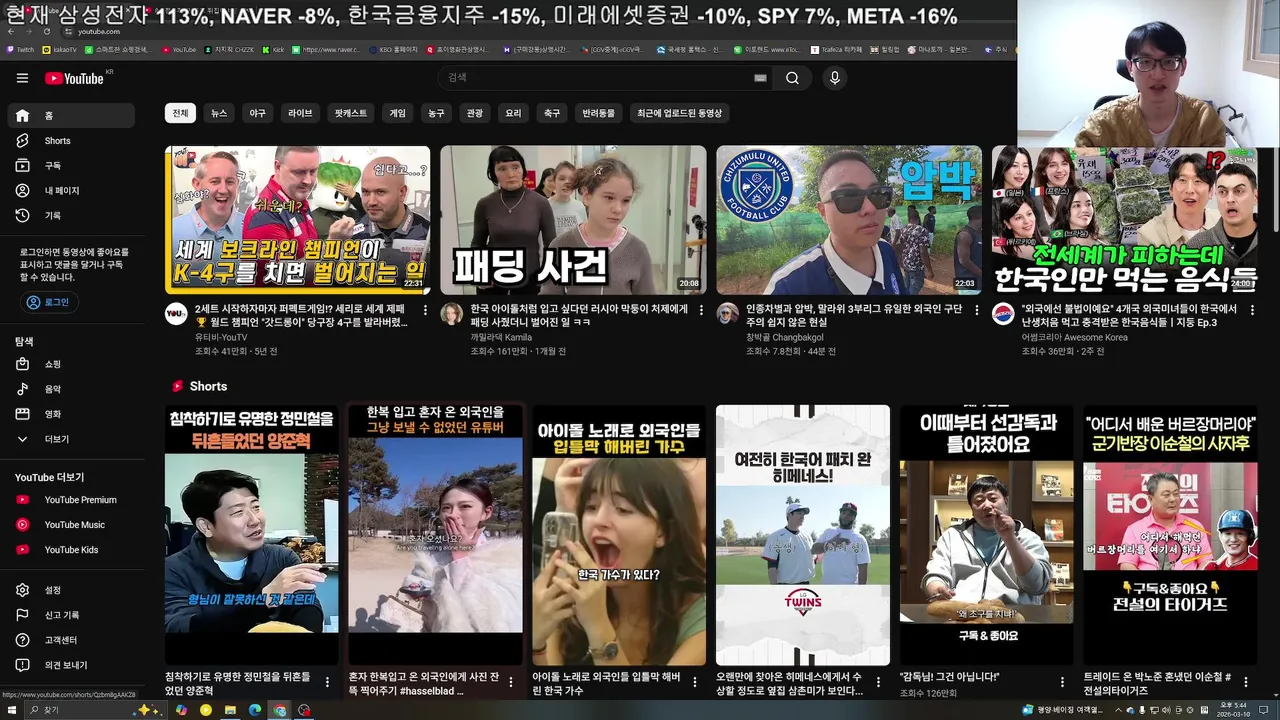This screenshot has width=1280, height=720.
Task: Open the 한복 입고 혼자 온 외국인 Short
Action: click(435, 535)
